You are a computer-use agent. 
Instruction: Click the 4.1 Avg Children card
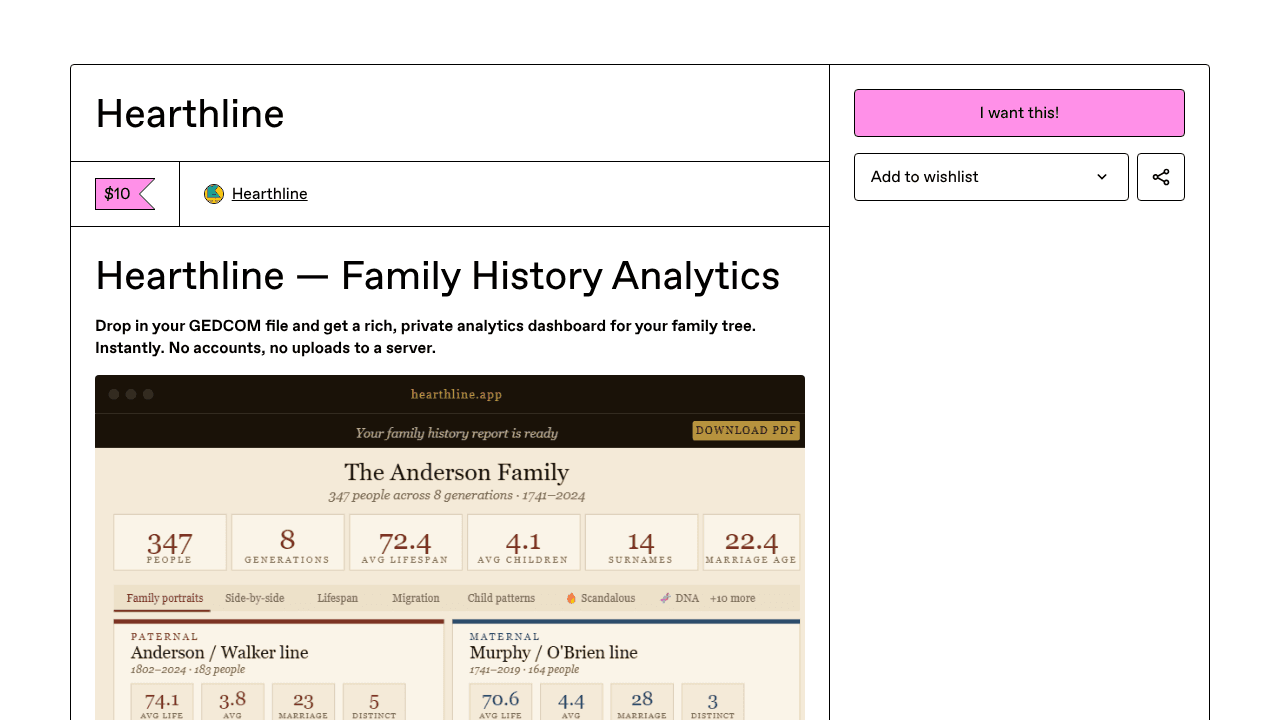pos(524,543)
